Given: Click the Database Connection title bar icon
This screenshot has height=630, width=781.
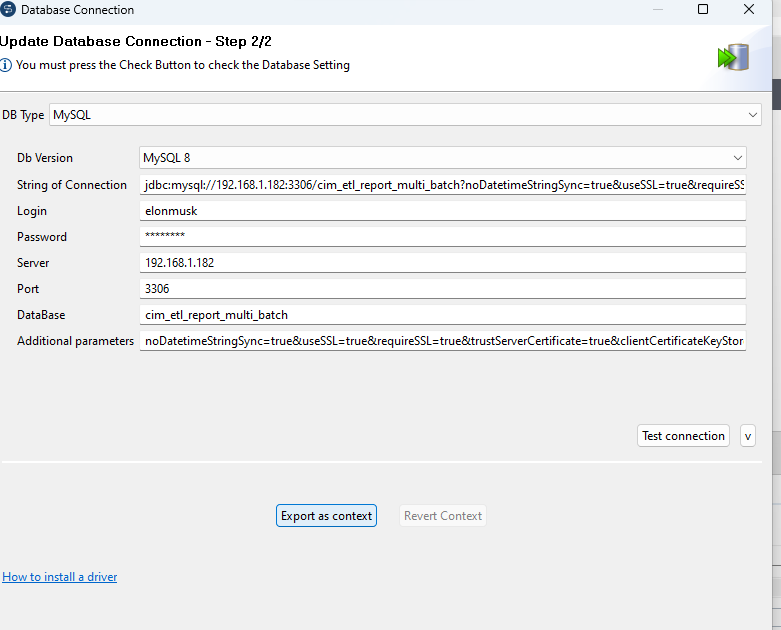Looking at the screenshot, I should pyautogui.click(x=9, y=10).
